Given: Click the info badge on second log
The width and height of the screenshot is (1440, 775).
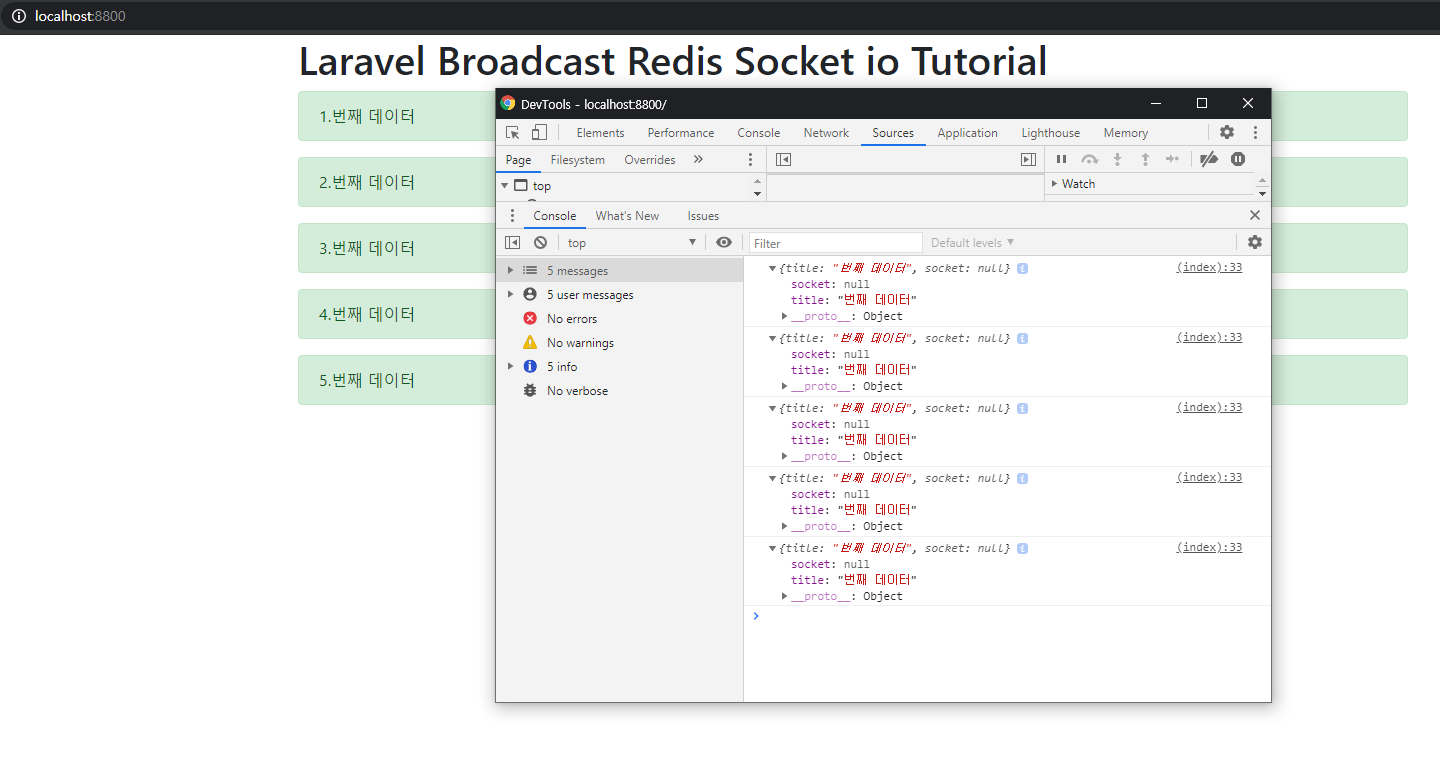Looking at the screenshot, I should point(1022,338).
